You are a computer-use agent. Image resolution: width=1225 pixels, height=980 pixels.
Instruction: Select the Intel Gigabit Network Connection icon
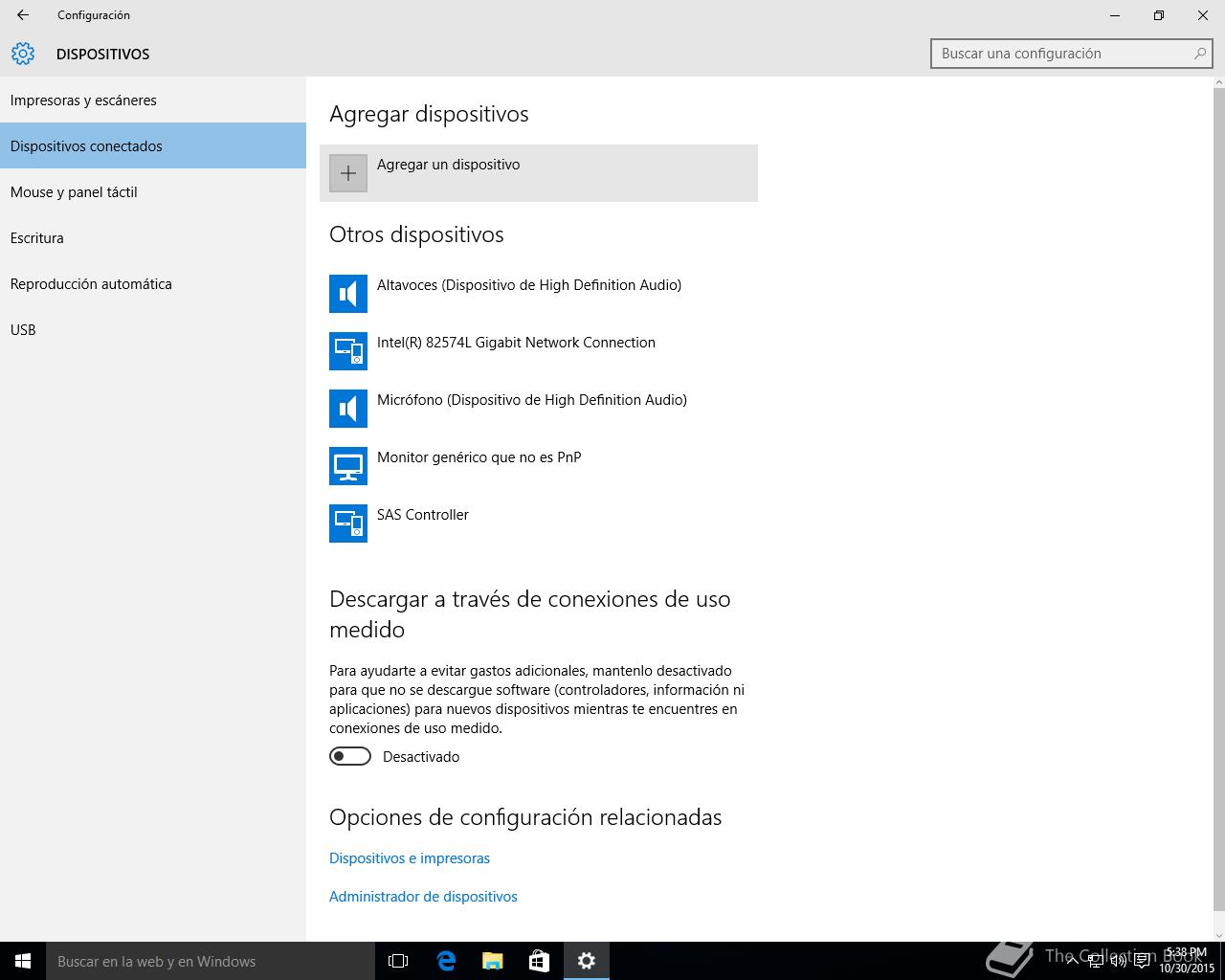click(348, 351)
